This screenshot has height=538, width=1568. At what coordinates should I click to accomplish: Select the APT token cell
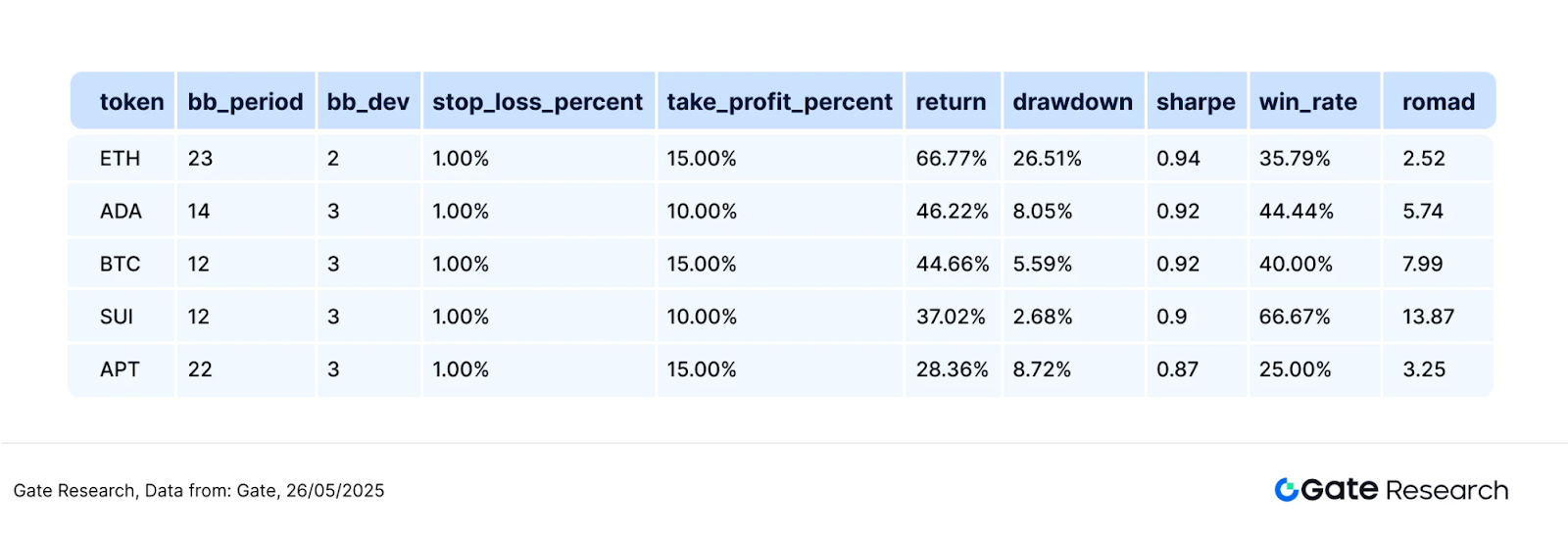click(x=120, y=369)
